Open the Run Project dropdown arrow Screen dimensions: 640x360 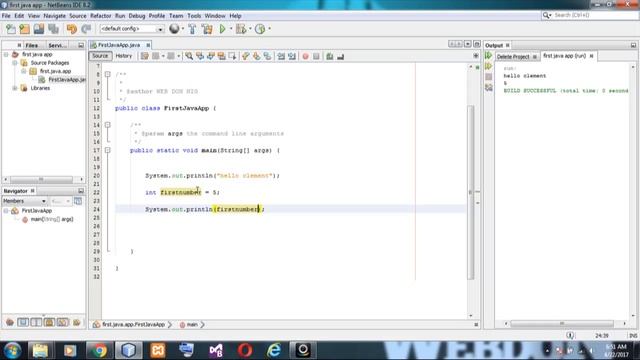click(231, 29)
